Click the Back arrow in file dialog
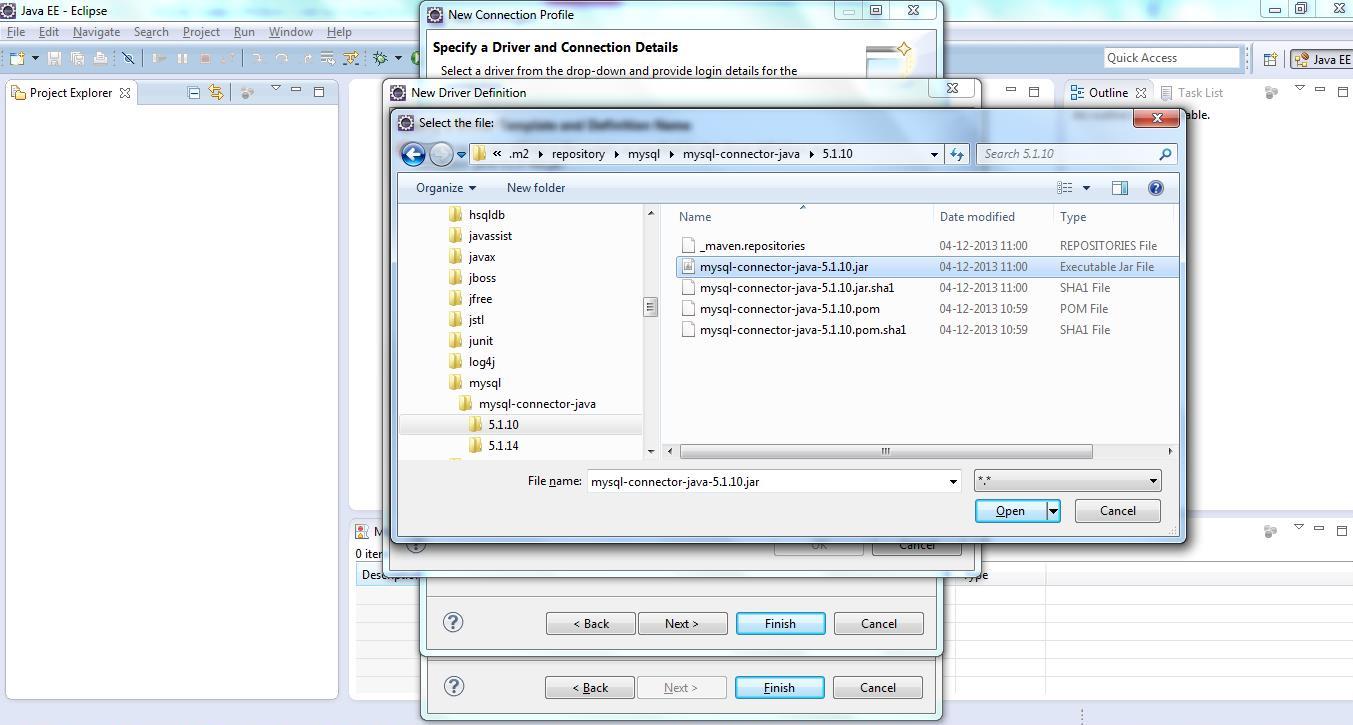 (413, 154)
